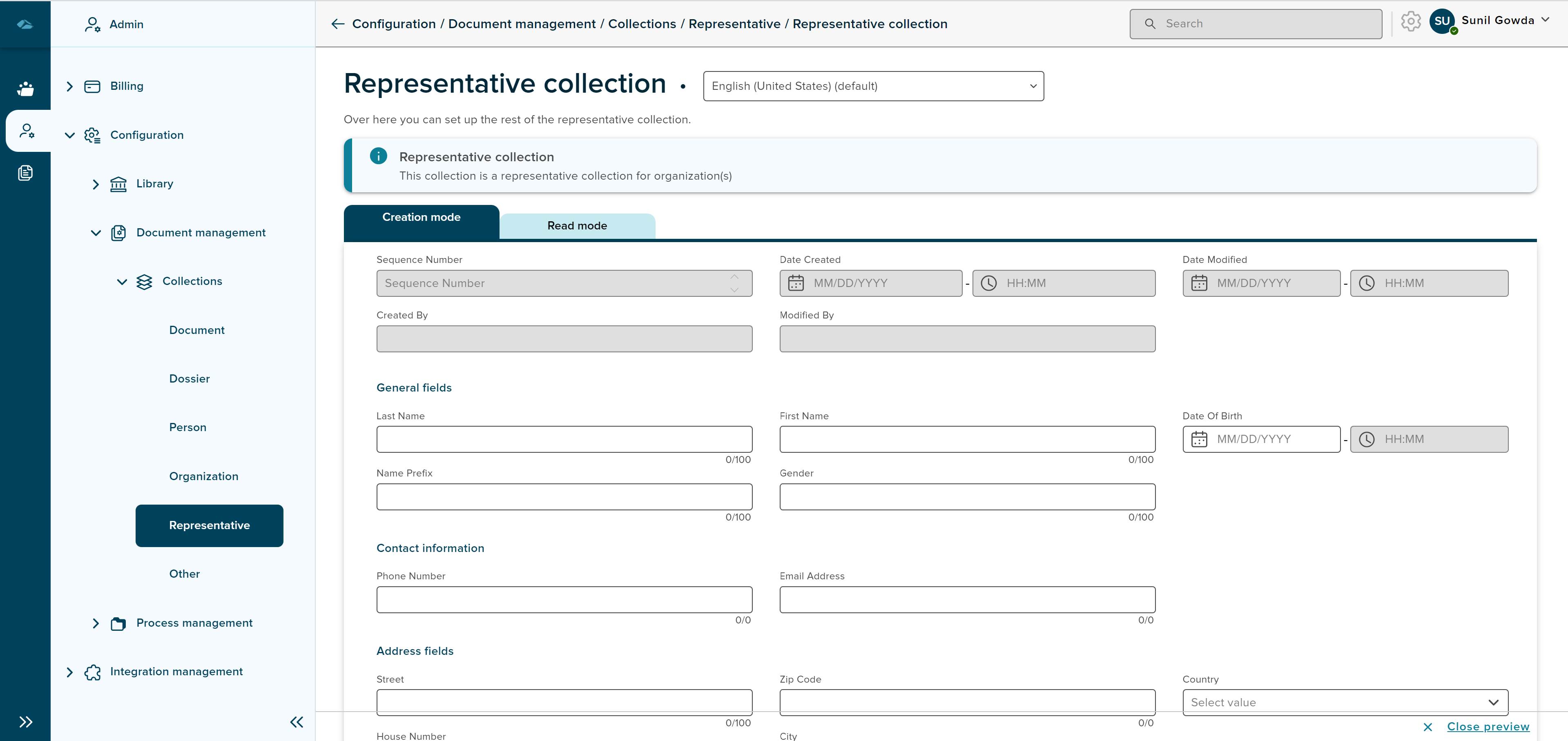Open the Country select dropdown
The image size is (1568, 741).
point(1345,702)
